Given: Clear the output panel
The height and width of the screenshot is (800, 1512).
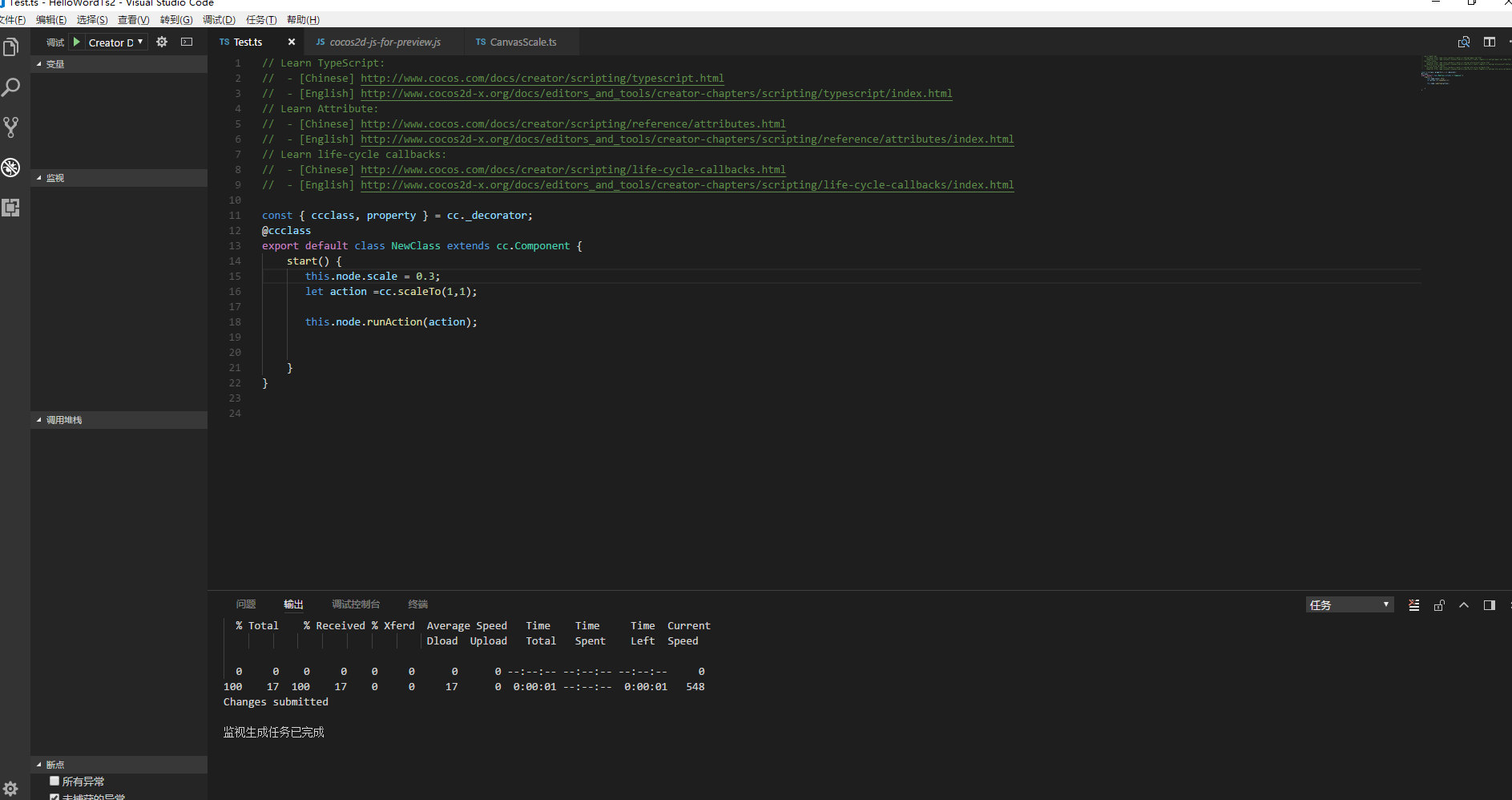Looking at the screenshot, I should (1414, 605).
